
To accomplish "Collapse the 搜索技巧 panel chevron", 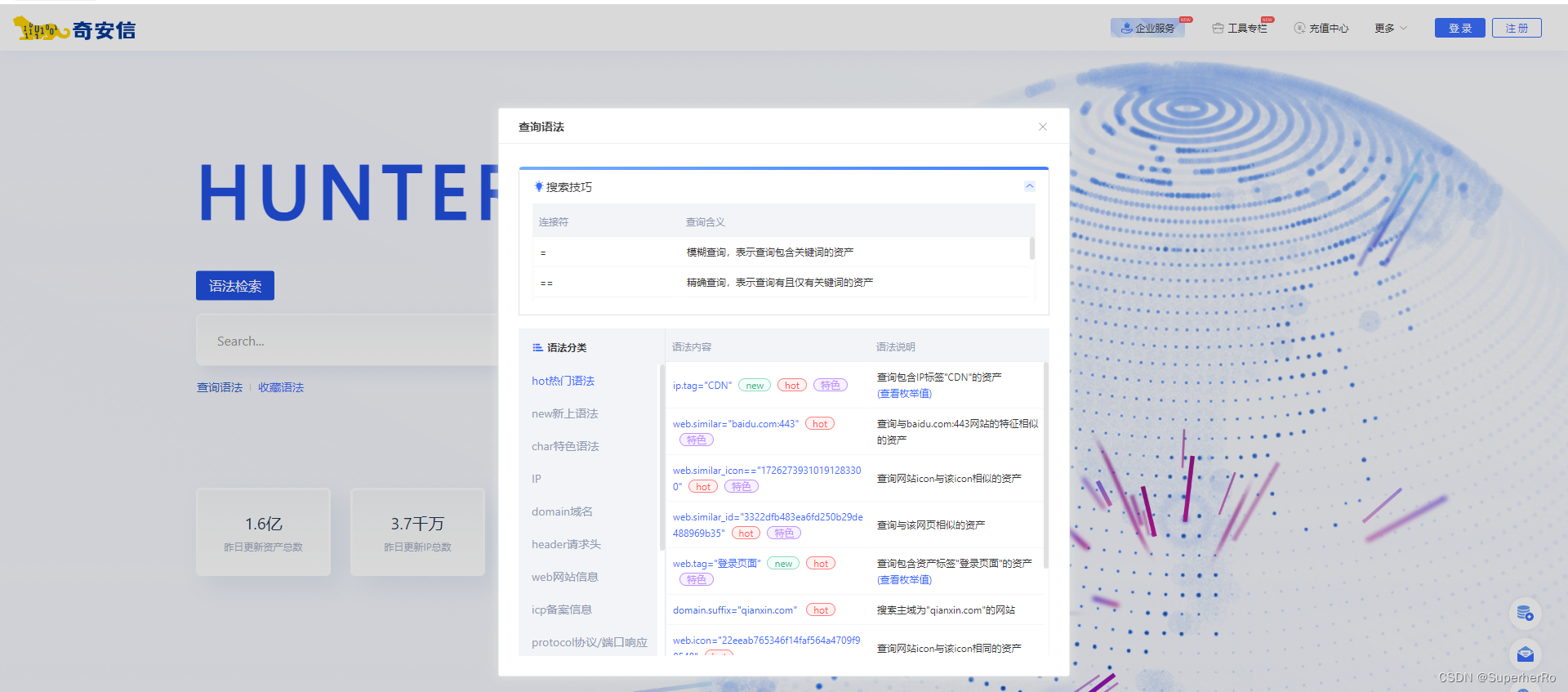I will click(x=1029, y=186).
